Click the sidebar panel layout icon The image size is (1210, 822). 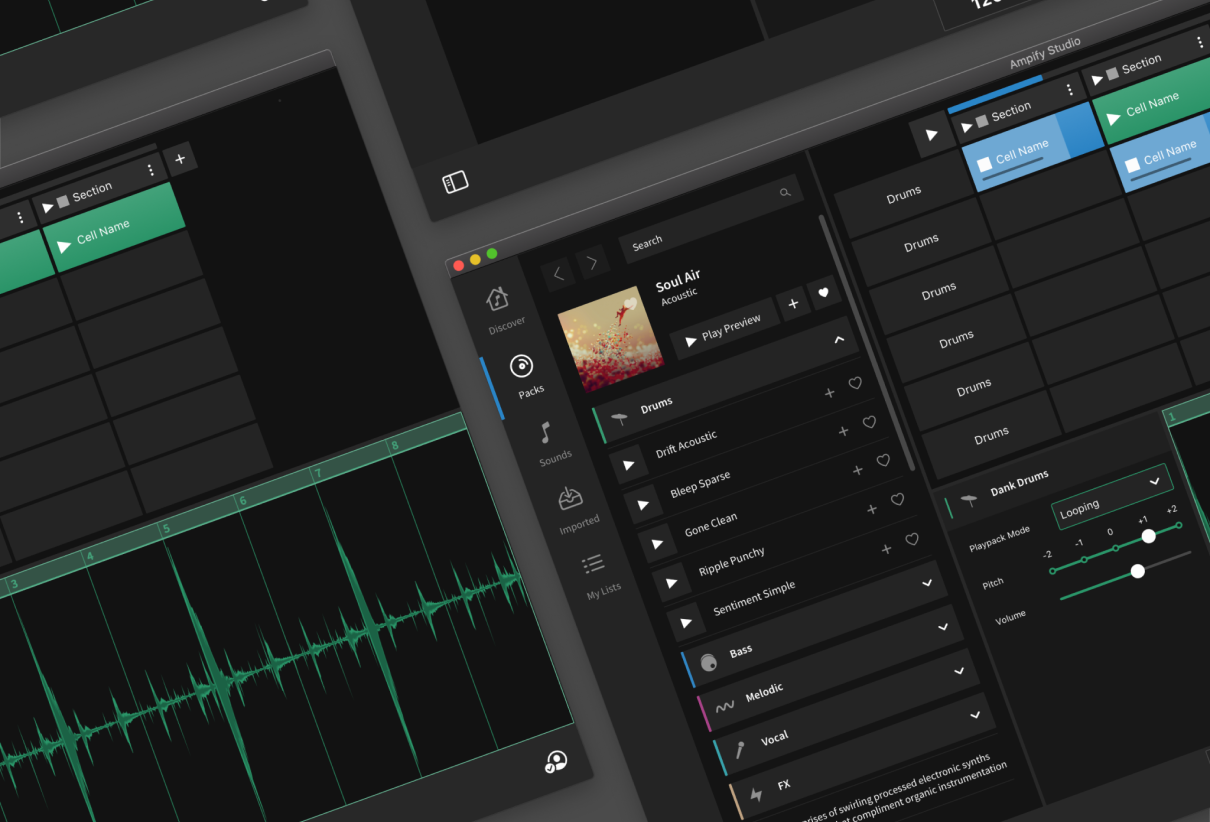coord(455,182)
